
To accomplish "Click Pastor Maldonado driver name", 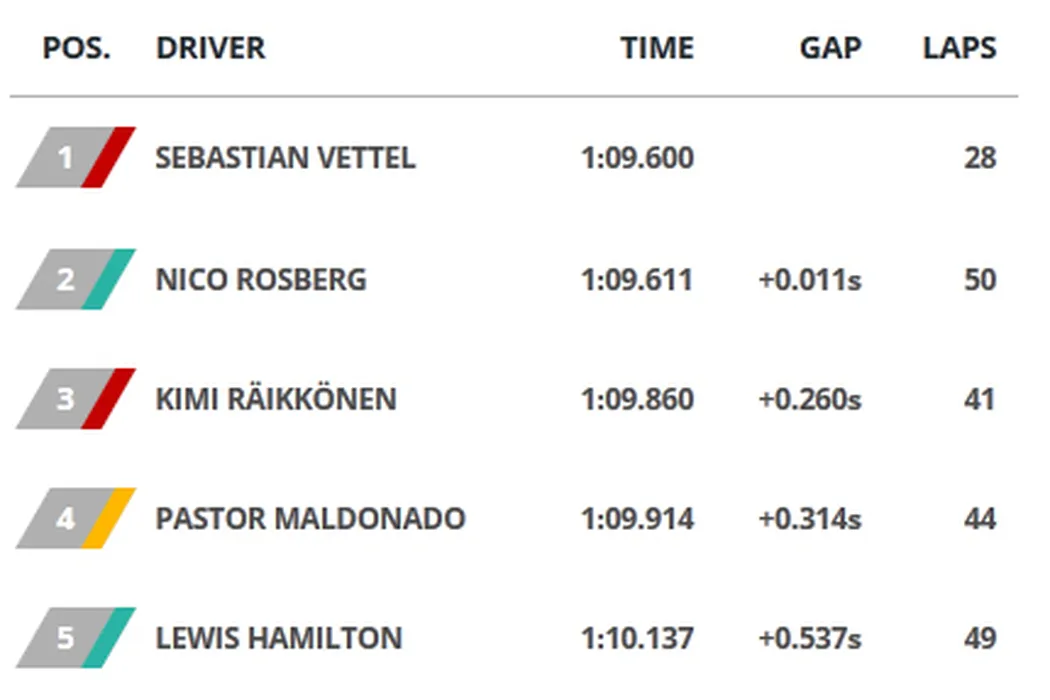I will coord(310,519).
